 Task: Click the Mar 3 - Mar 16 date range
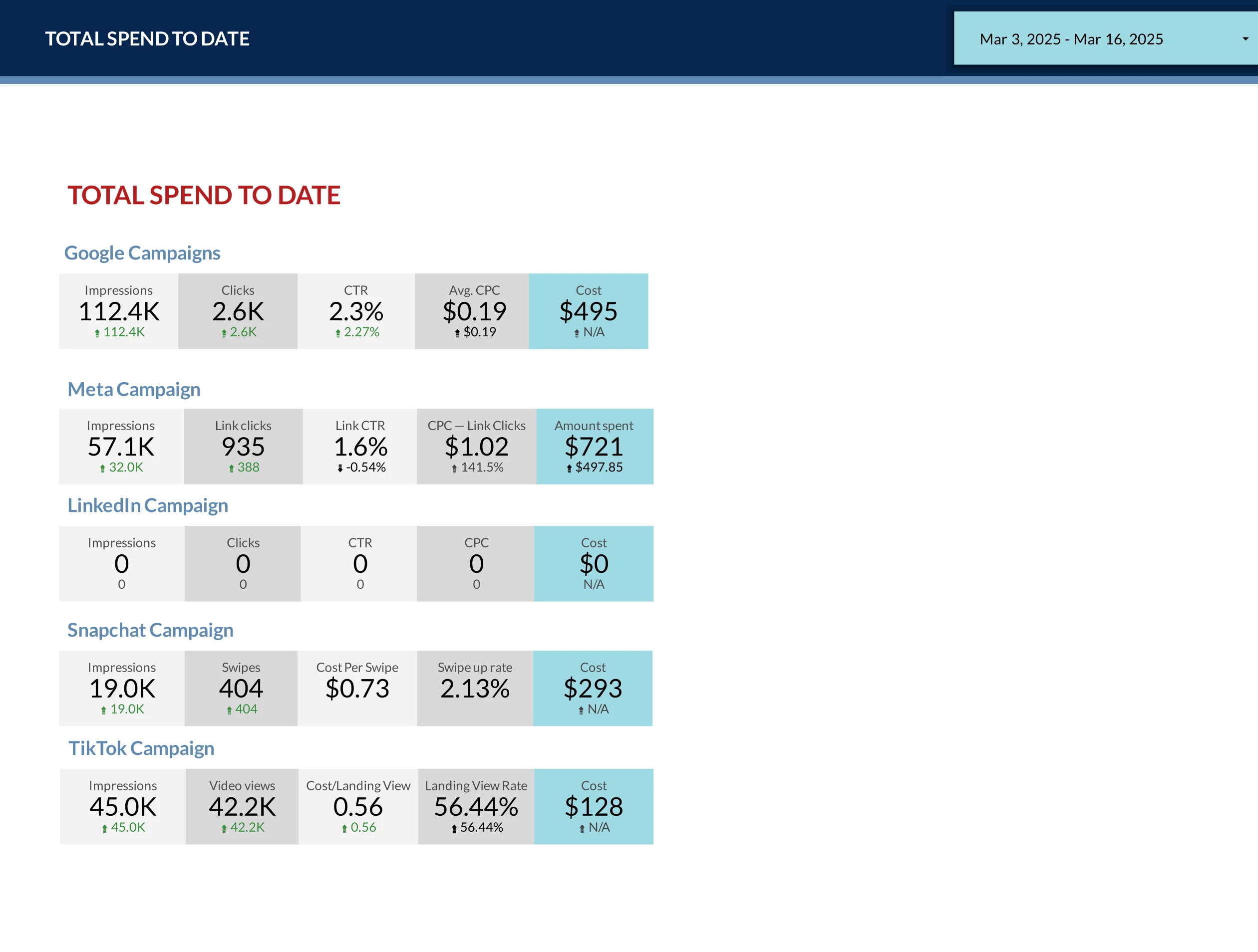pos(1071,39)
